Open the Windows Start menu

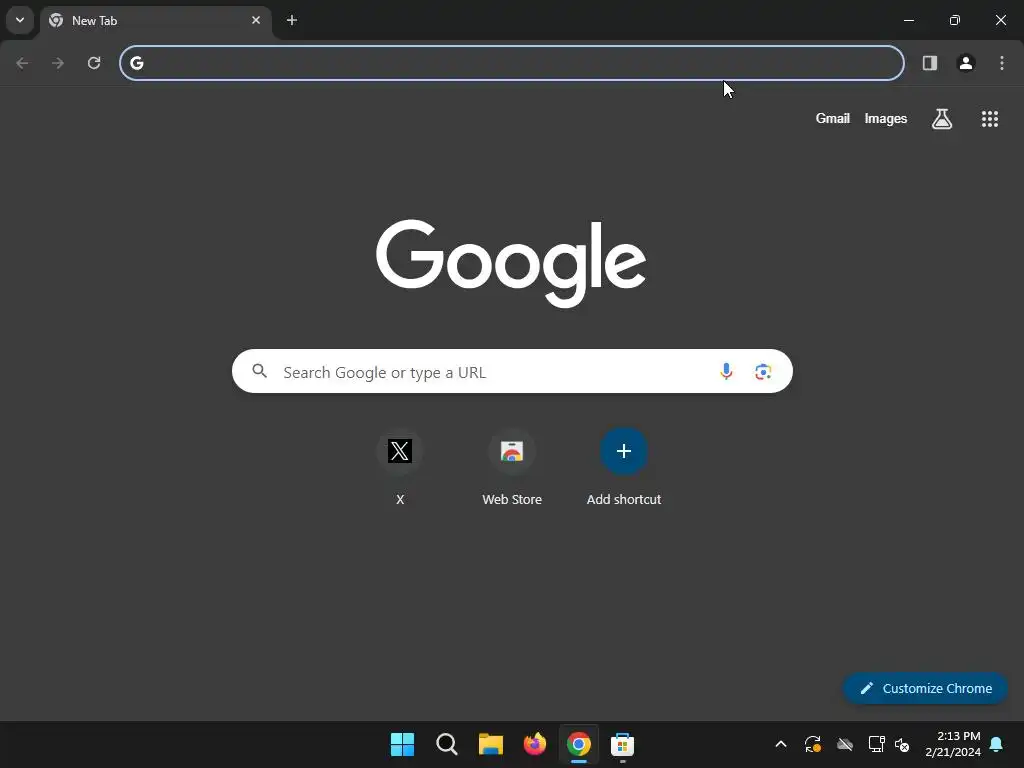(402, 744)
